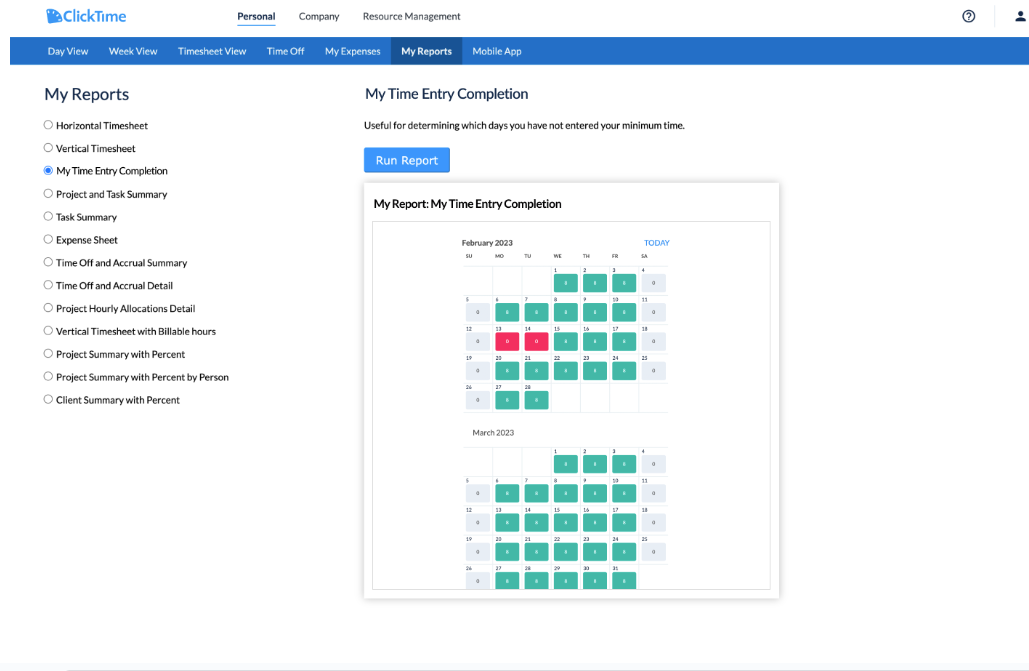The width and height of the screenshot is (1029, 671).
Task: Select the Vertical Timesheet report
Action: (x=47, y=148)
